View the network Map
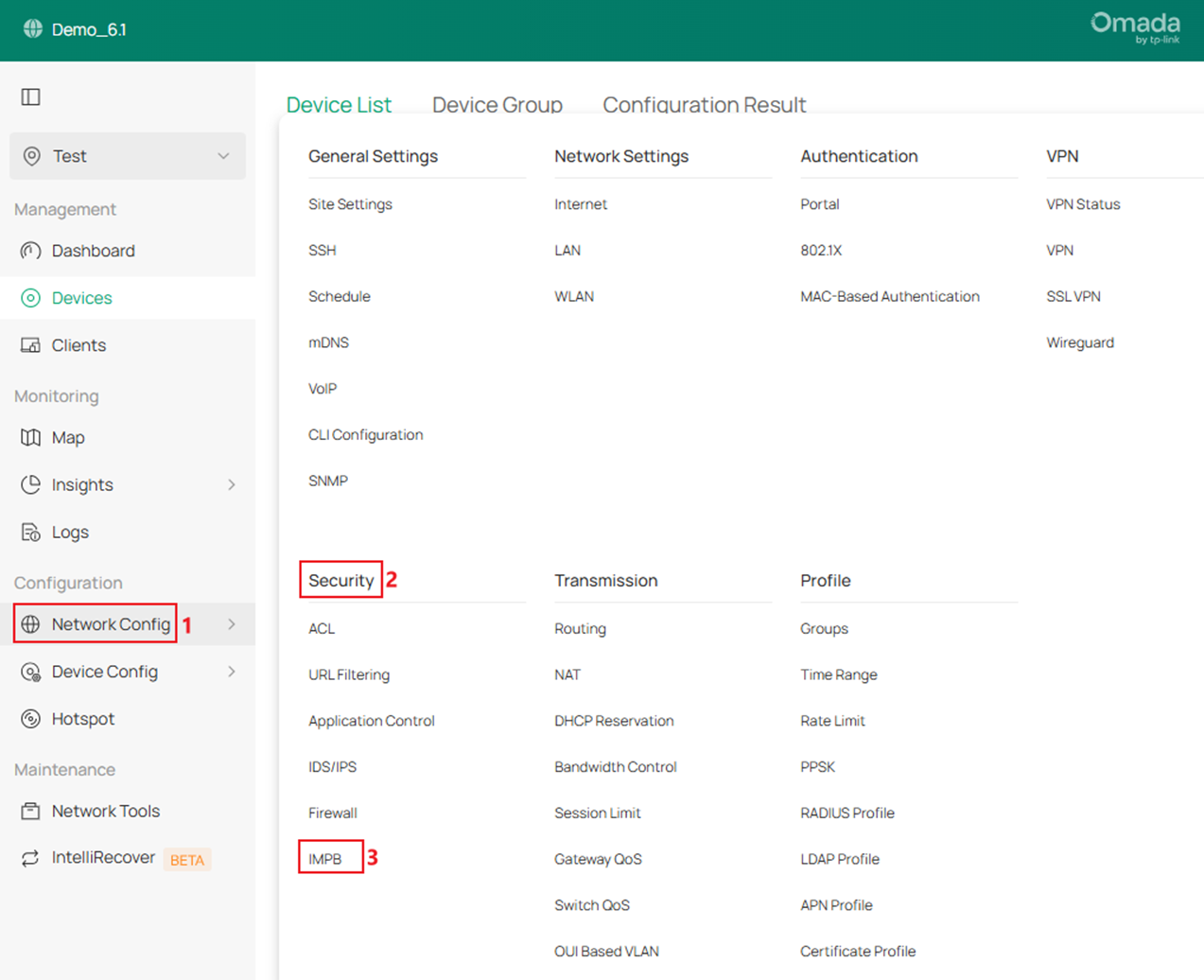This screenshot has width=1204, height=980. click(70, 437)
